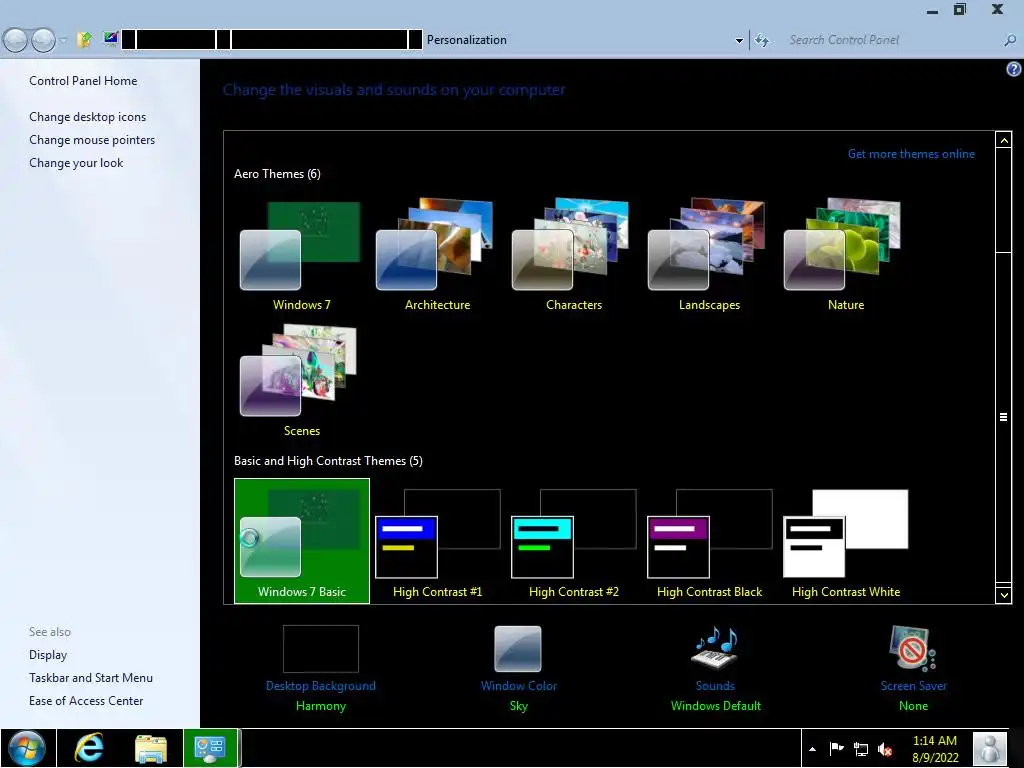Apply the Scenes theme

301,381
